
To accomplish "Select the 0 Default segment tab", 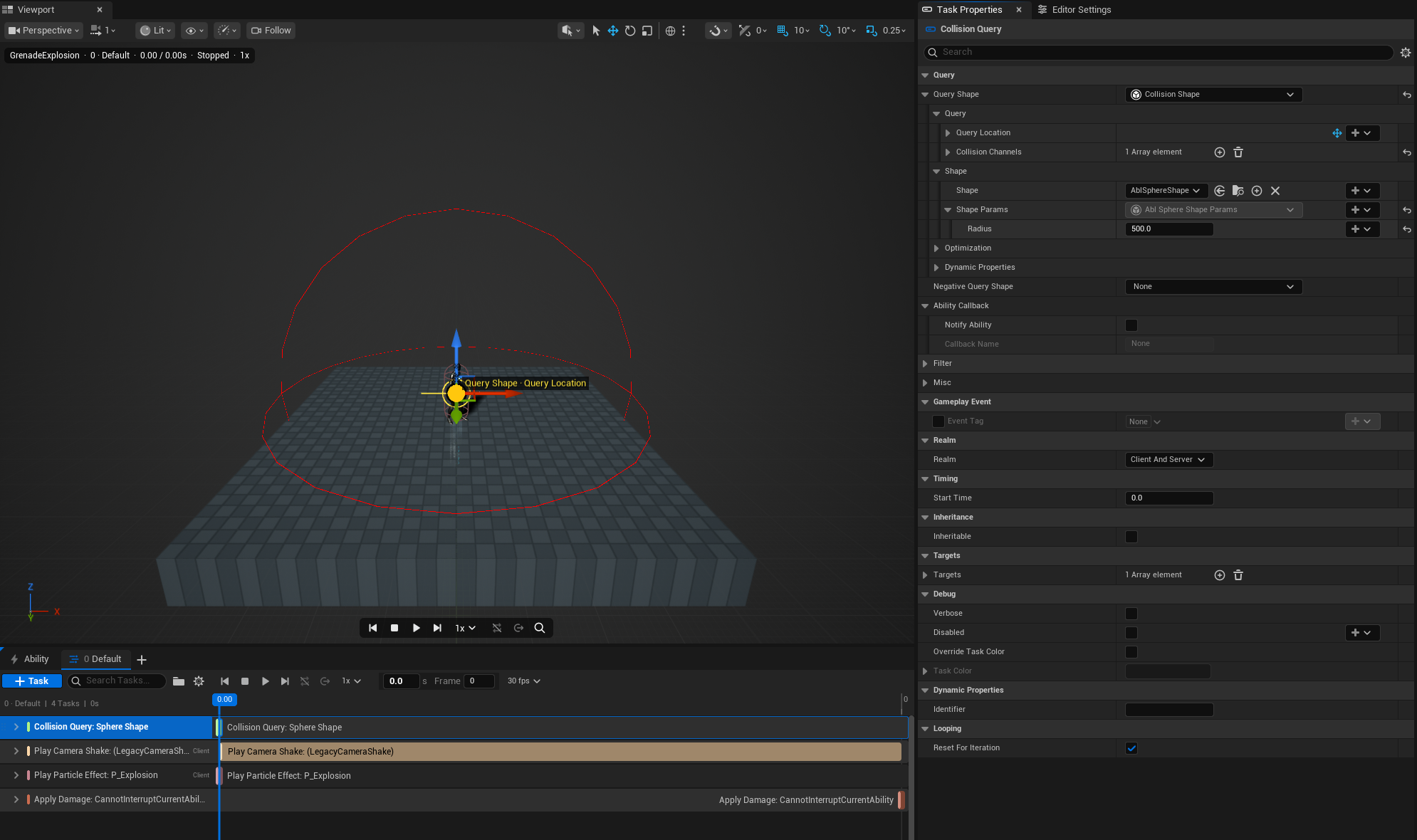I will [96, 659].
